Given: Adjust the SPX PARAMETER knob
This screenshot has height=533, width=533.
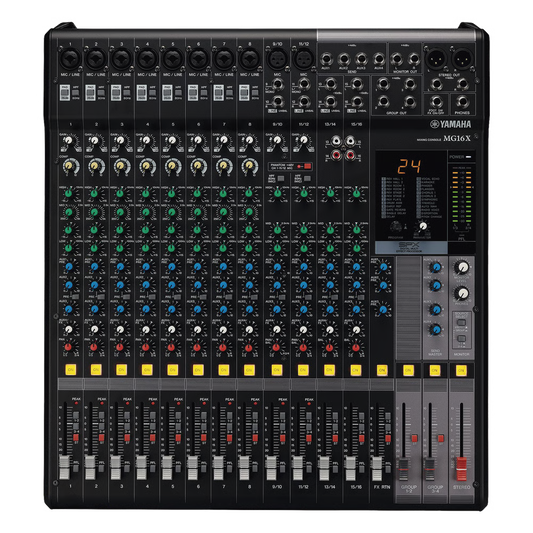Looking at the screenshot, I should [423, 226].
